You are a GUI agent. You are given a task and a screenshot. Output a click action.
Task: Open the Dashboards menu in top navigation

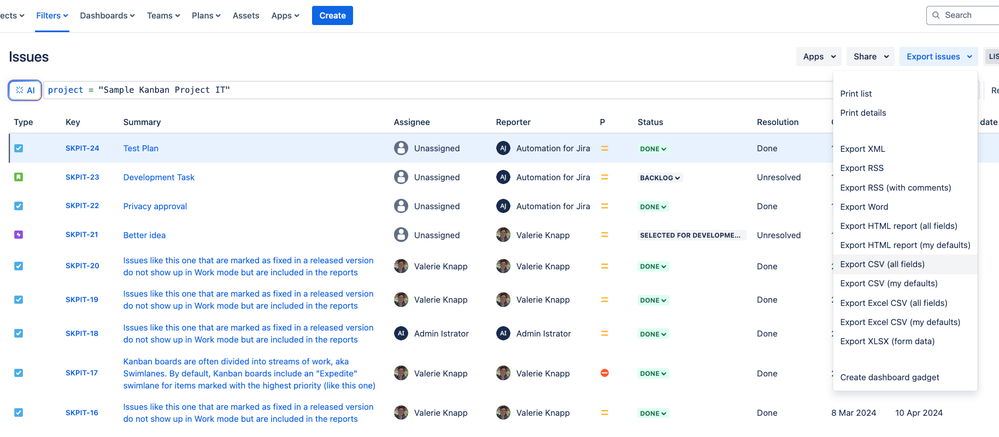click(x=107, y=16)
